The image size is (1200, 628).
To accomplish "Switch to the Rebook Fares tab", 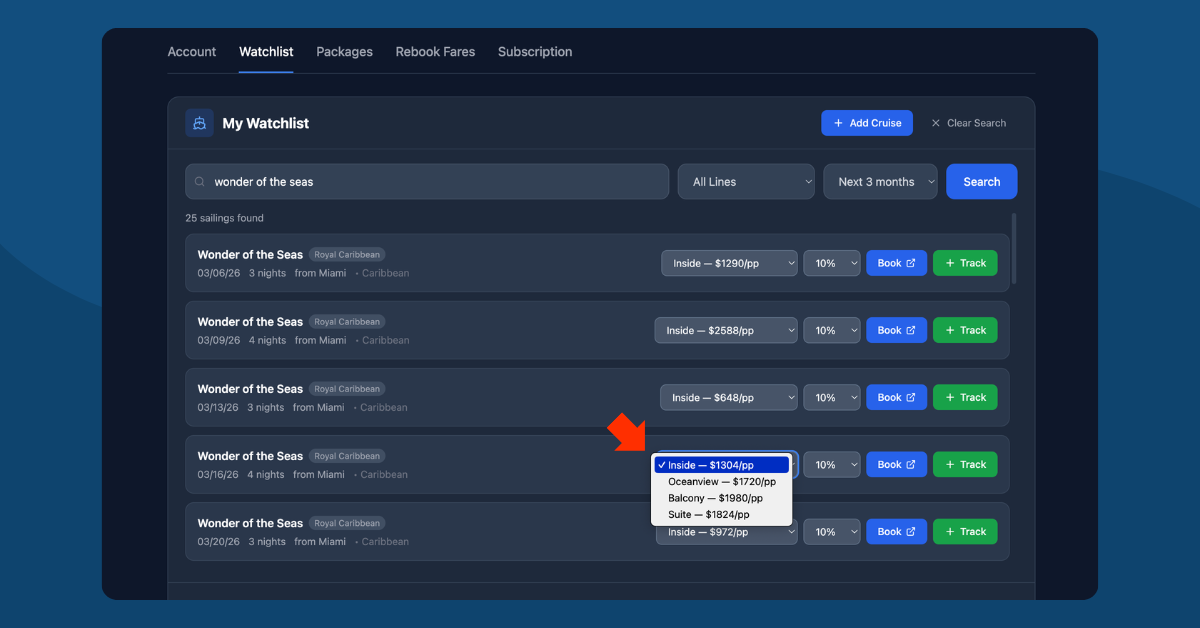I will [435, 52].
